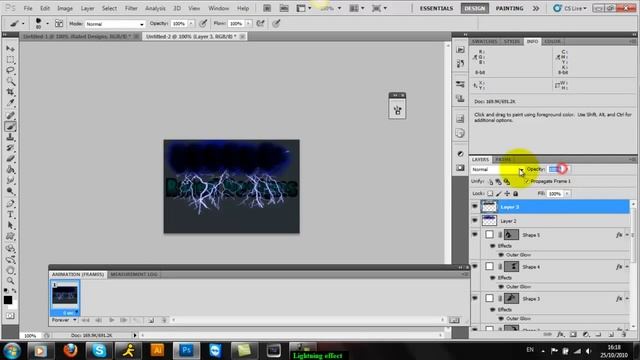Image resolution: width=640 pixels, height=360 pixels.
Task: Toggle Shape 4 Outer Glow effect visibility
Action: [x=501, y=287]
